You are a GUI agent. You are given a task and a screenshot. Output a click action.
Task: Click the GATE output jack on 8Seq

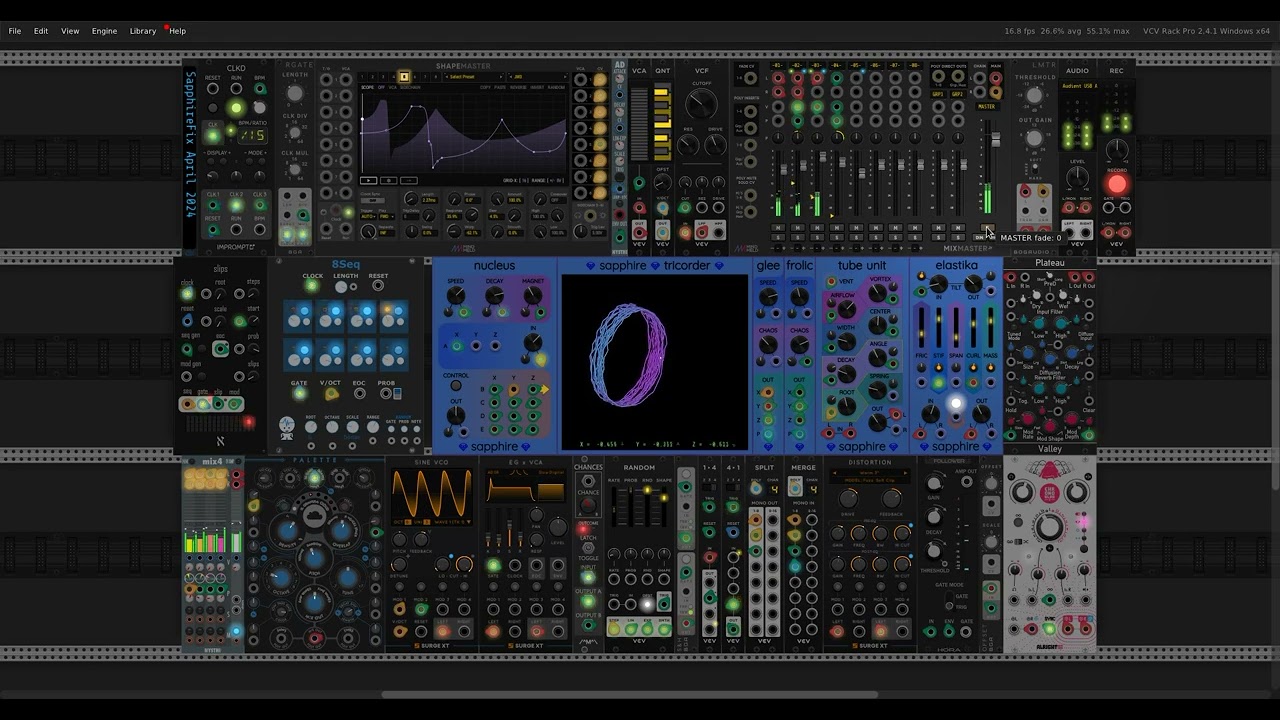tap(299, 393)
